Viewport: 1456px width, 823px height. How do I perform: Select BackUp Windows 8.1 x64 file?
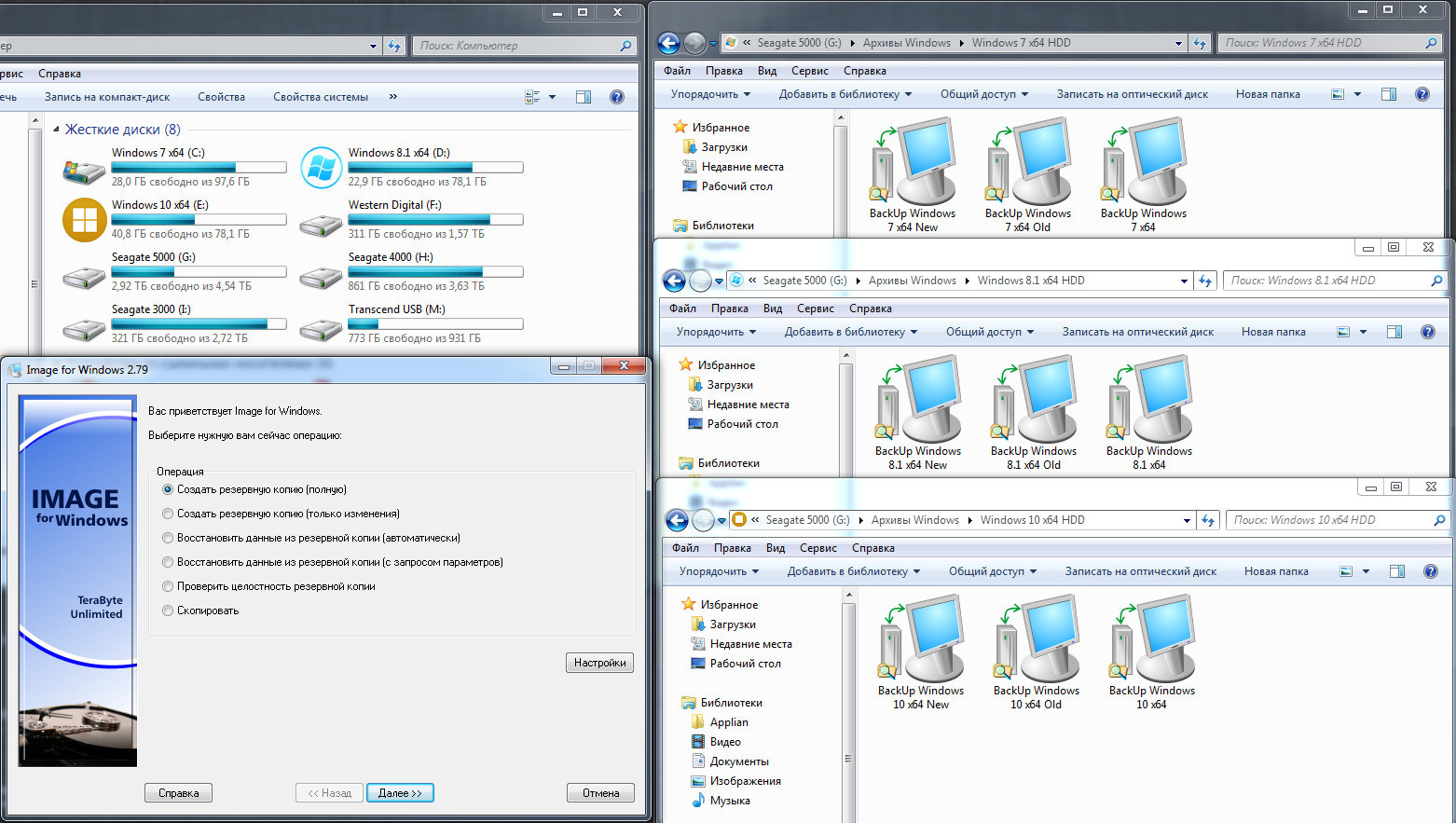[x=1149, y=413]
